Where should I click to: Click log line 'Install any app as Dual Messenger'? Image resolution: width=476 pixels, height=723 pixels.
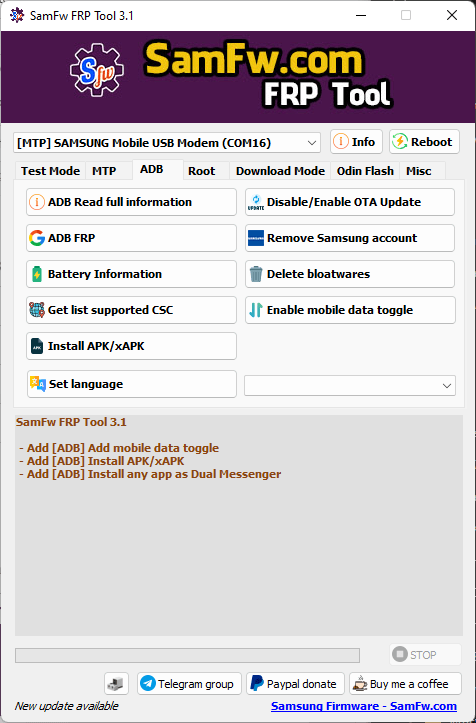click(x=184, y=474)
